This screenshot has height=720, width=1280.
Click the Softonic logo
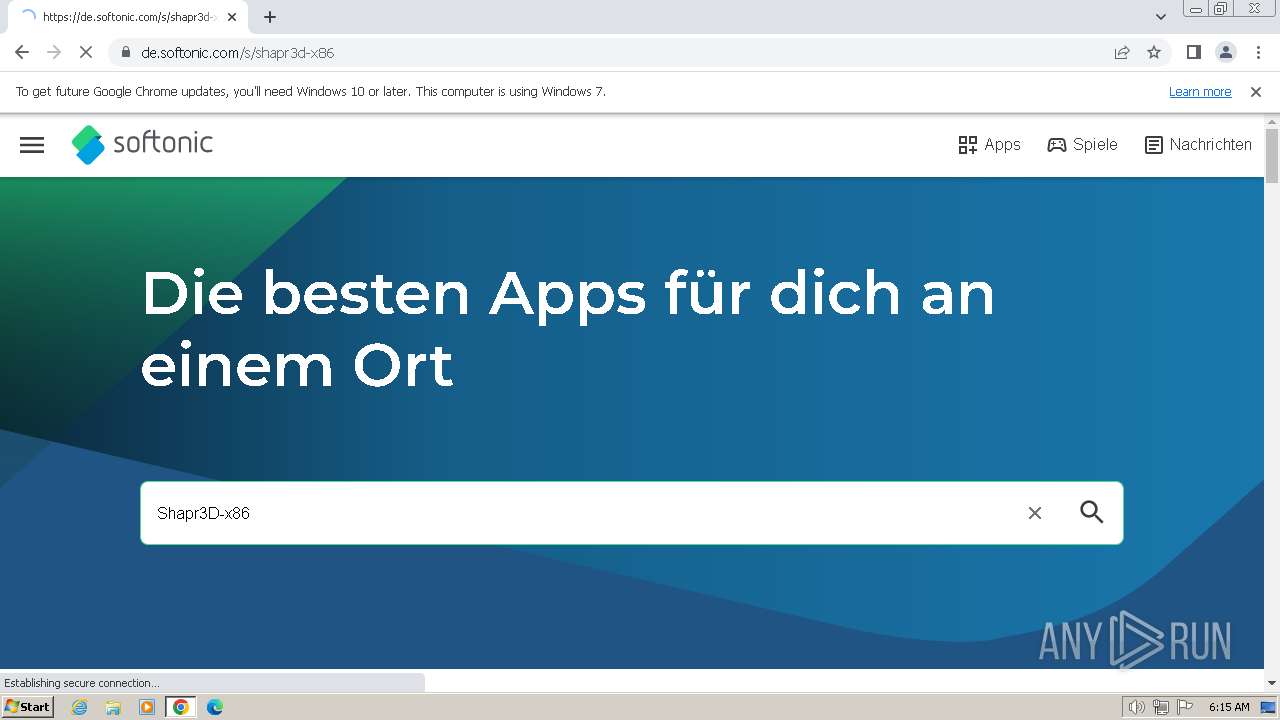(x=142, y=144)
